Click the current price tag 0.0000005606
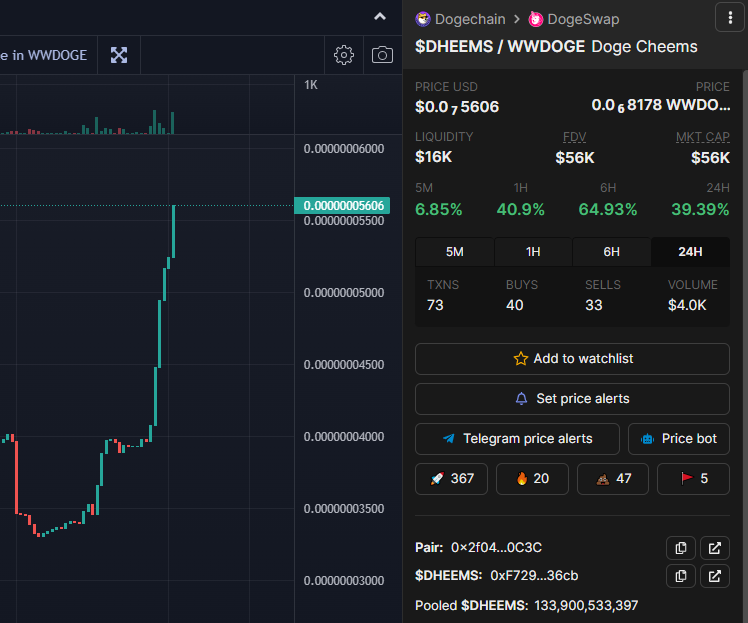 click(x=343, y=206)
